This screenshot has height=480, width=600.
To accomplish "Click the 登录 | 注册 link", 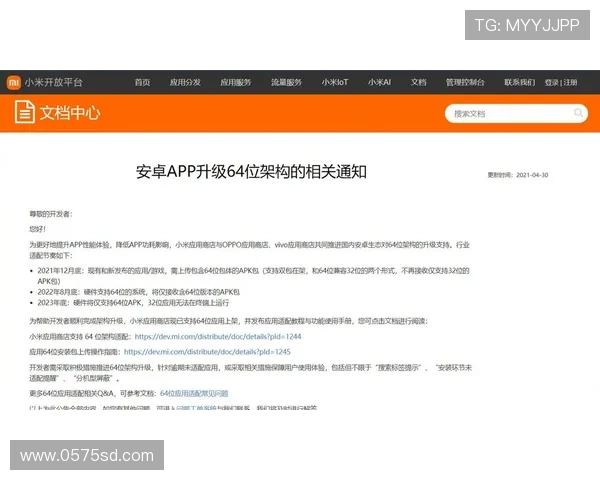I will click(561, 82).
